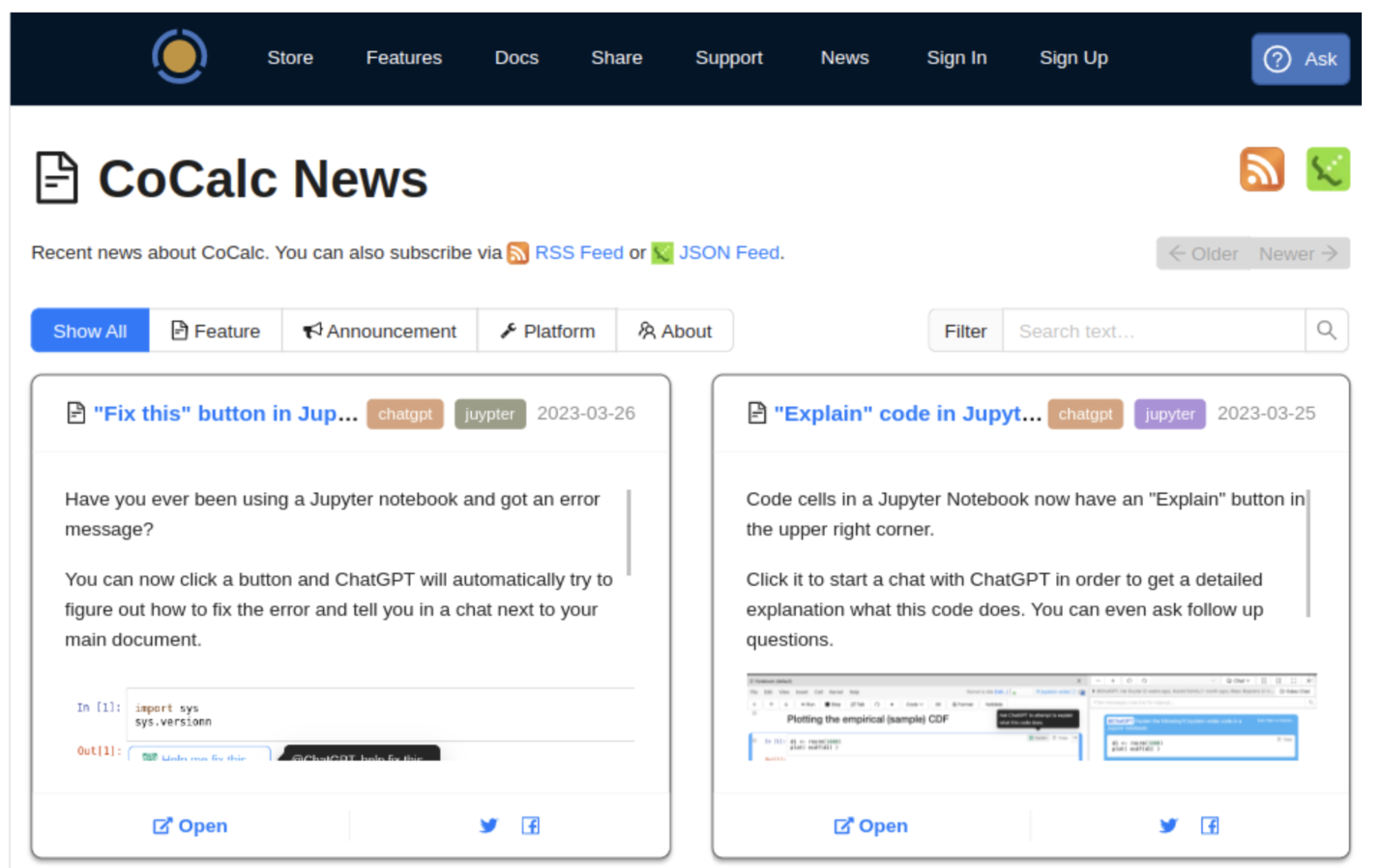Open the Docs menu item

coord(516,58)
